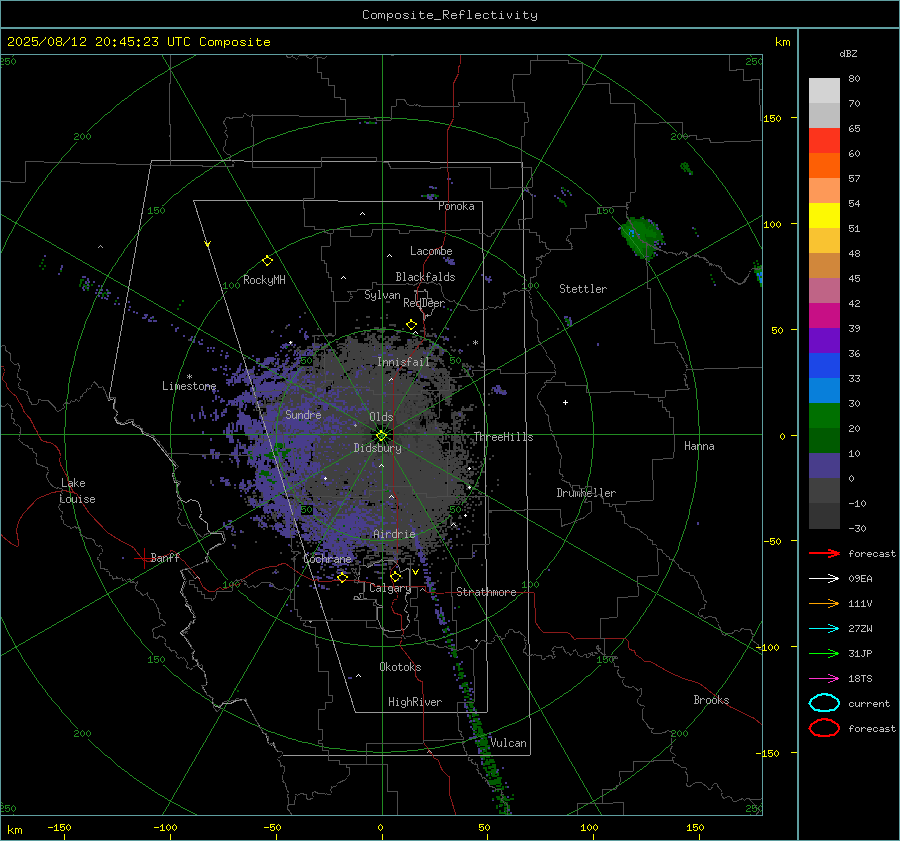This screenshot has width=900, height=841.
Task: Click the -150 tick label on bottom axis
Action: point(59,827)
